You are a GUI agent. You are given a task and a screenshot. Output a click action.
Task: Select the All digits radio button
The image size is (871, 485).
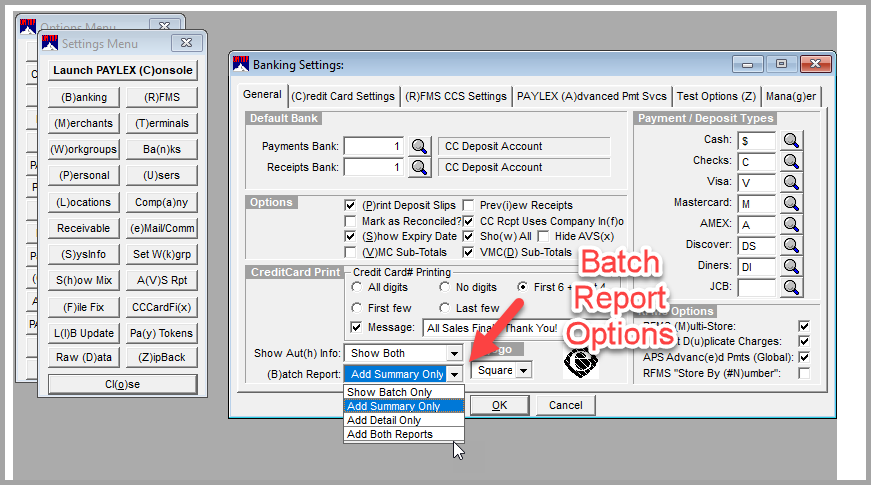[x=357, y=287]
